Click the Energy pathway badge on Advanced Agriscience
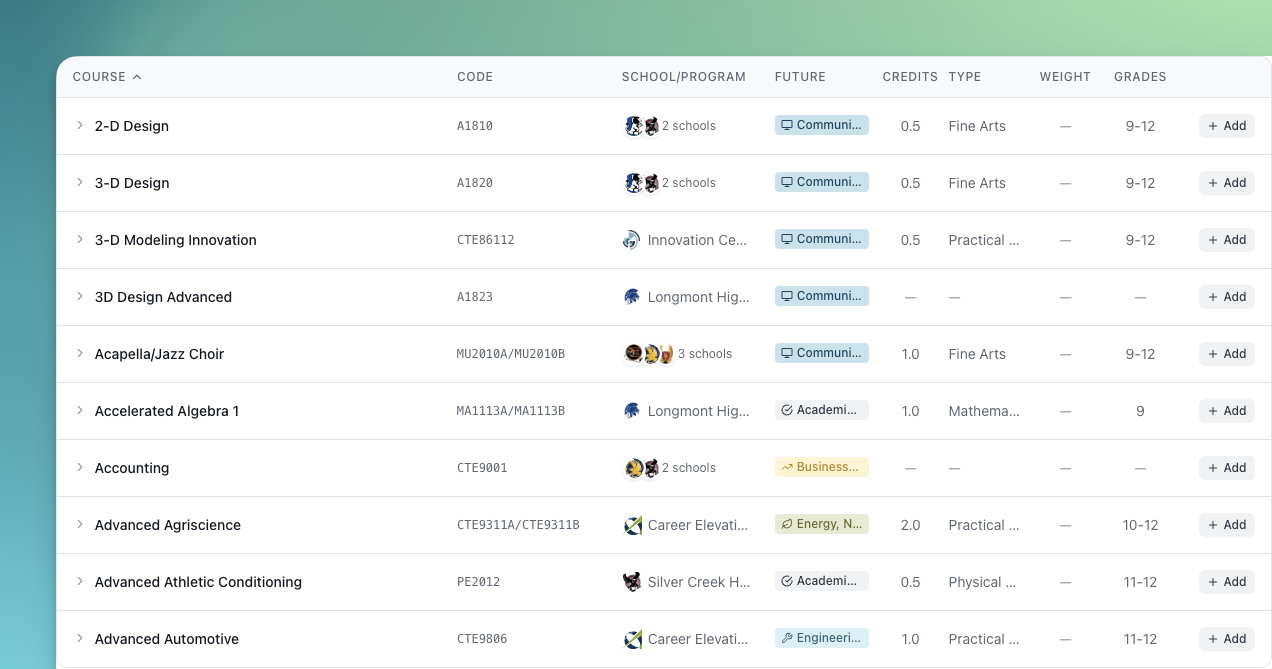This screenshot has height=669, width=1272. click(821, 523)
